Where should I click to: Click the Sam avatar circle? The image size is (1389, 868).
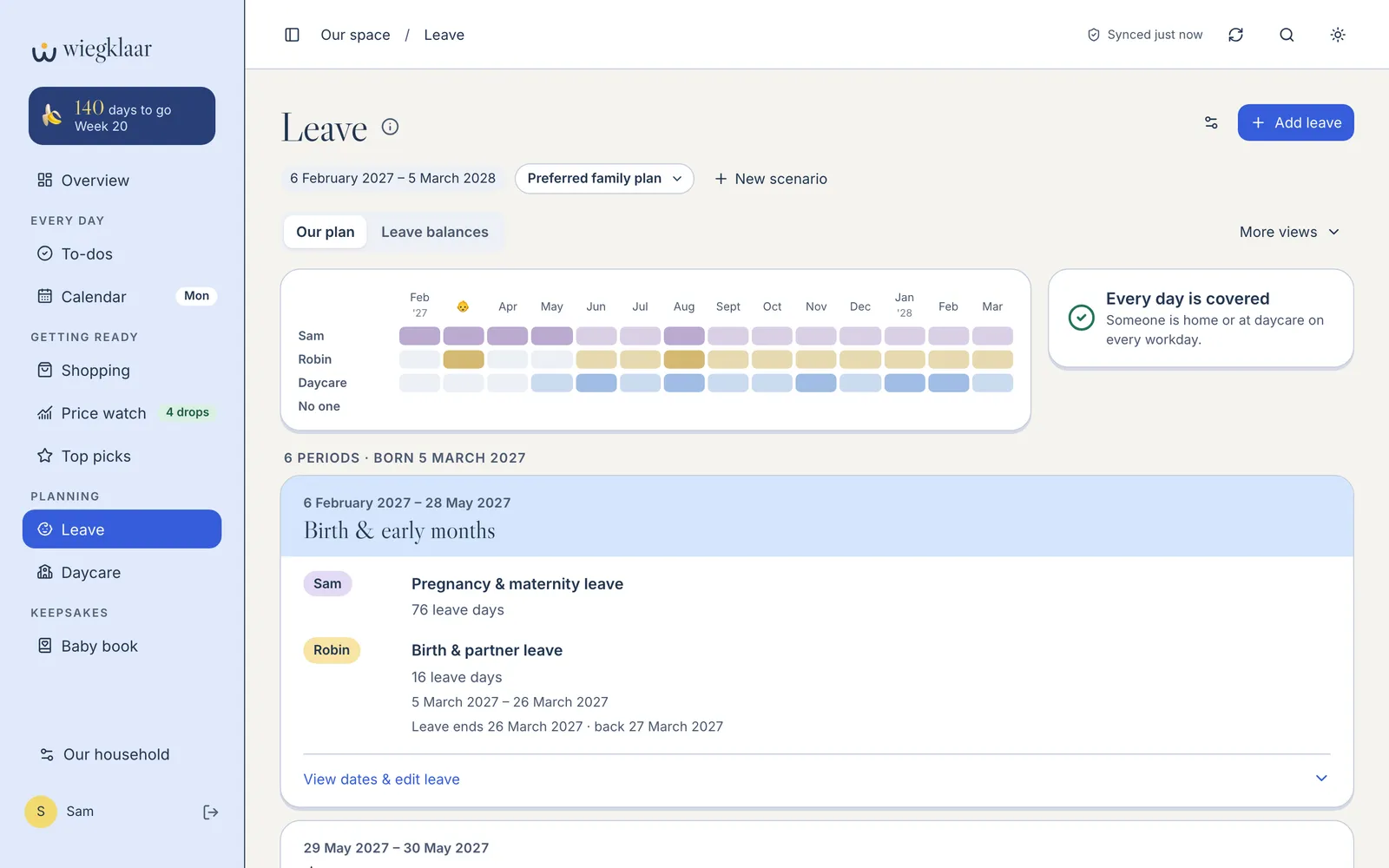pyautogui.click(x=41, y=812)
